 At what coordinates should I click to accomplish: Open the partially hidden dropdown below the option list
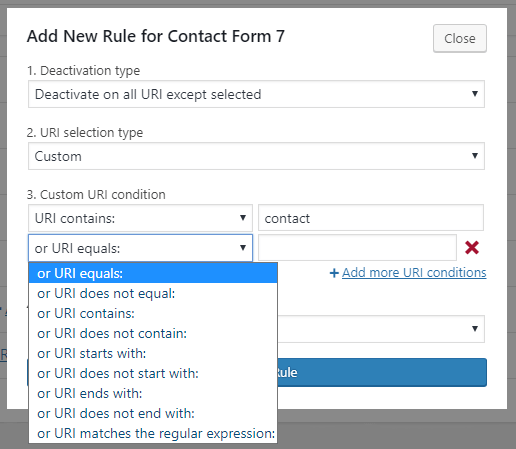[x=381, y=329]
